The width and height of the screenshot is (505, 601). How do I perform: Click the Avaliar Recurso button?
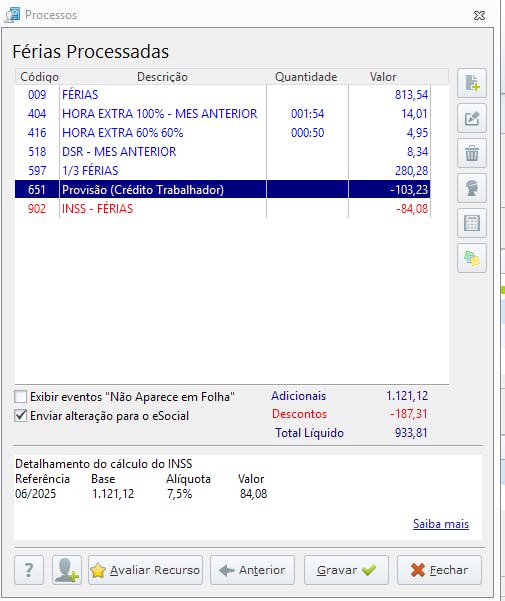pos(145,570)
